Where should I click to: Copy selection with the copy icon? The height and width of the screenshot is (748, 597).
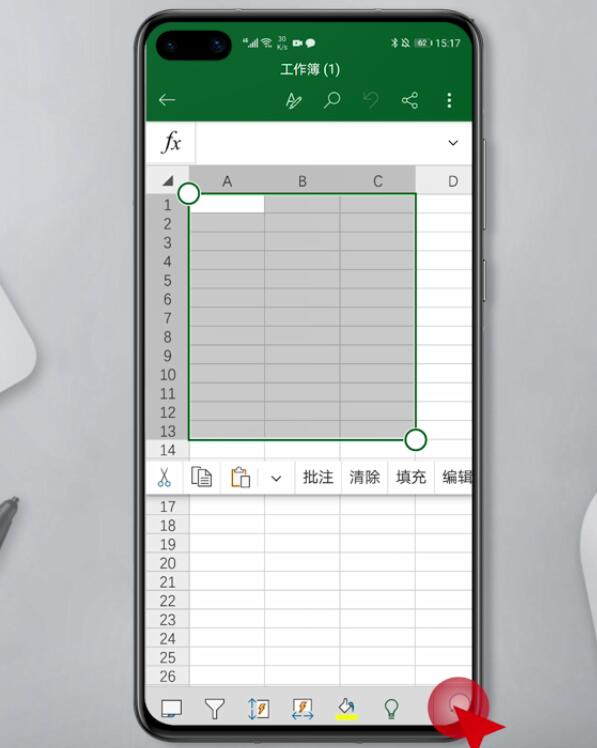coord(201,477)
